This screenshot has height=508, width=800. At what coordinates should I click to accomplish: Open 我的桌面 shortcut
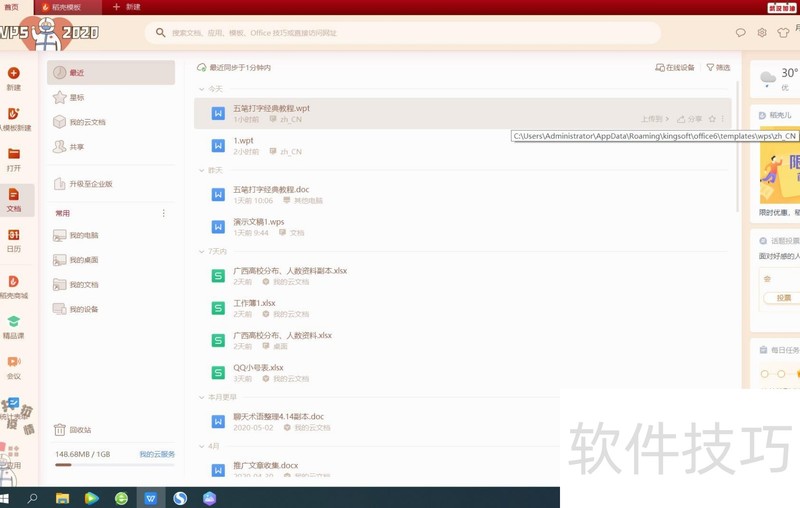[111, 260]
